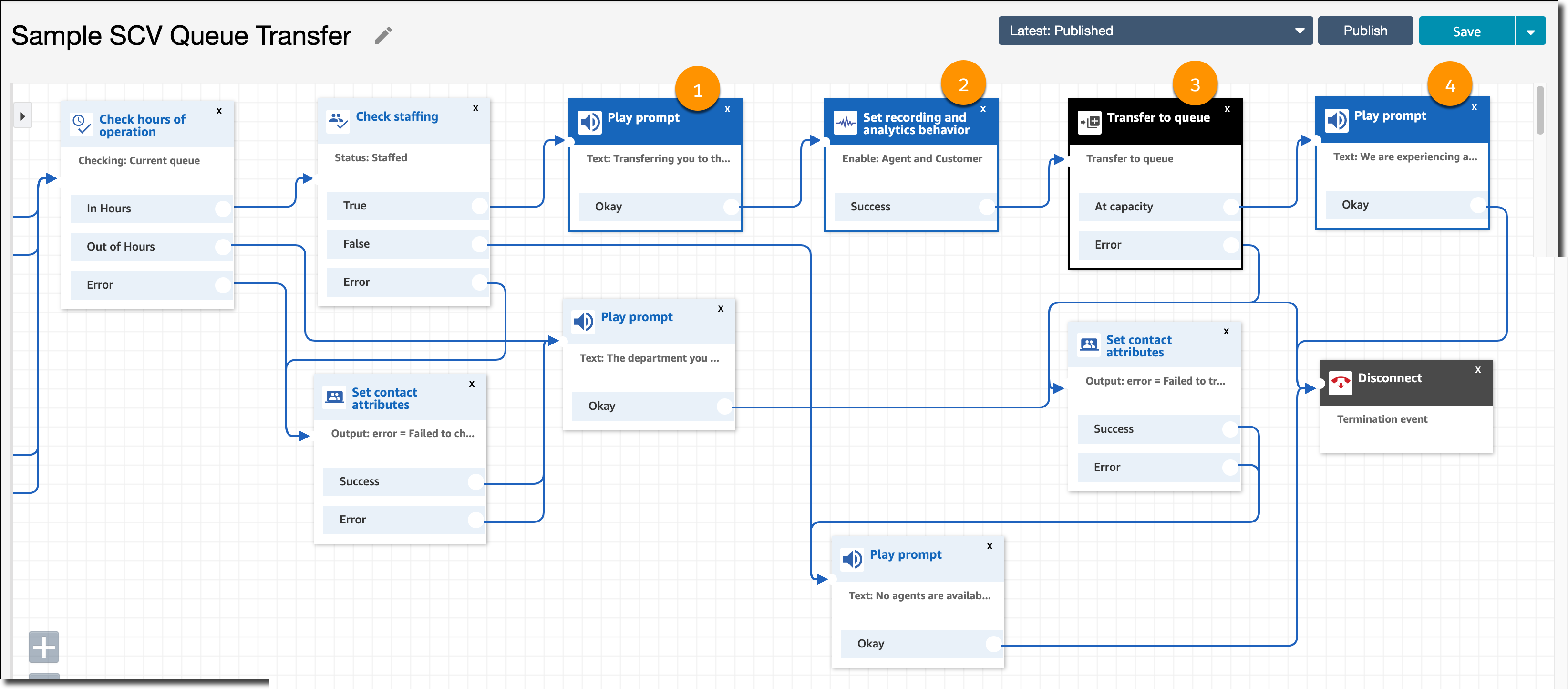The image size is (1568, 689).
Task: Click the Publish button
Action: (1365, 31)
